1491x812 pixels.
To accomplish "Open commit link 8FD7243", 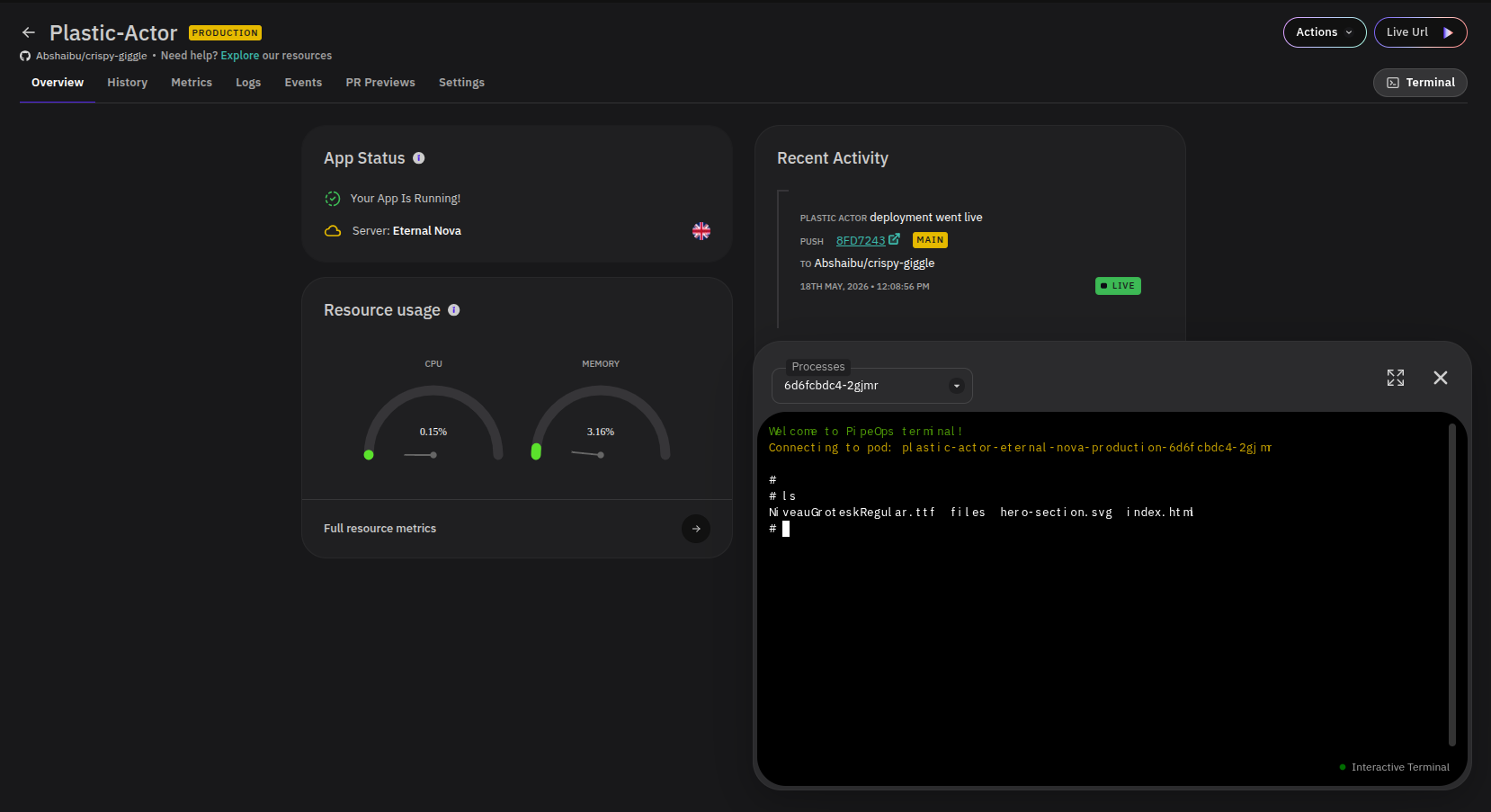I will coord(861,240).
